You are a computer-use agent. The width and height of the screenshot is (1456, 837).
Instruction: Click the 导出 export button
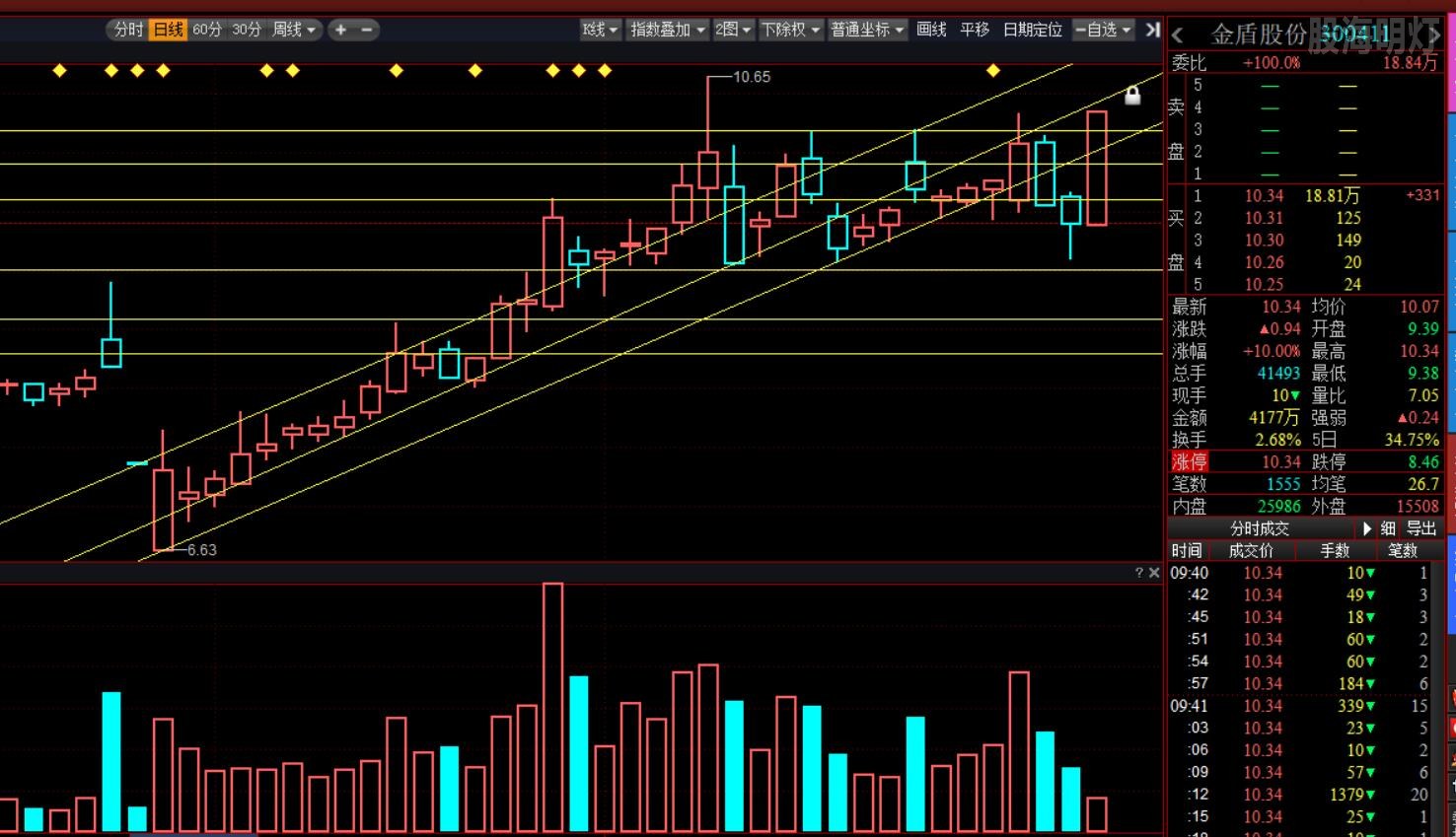tap(1421, 528)
